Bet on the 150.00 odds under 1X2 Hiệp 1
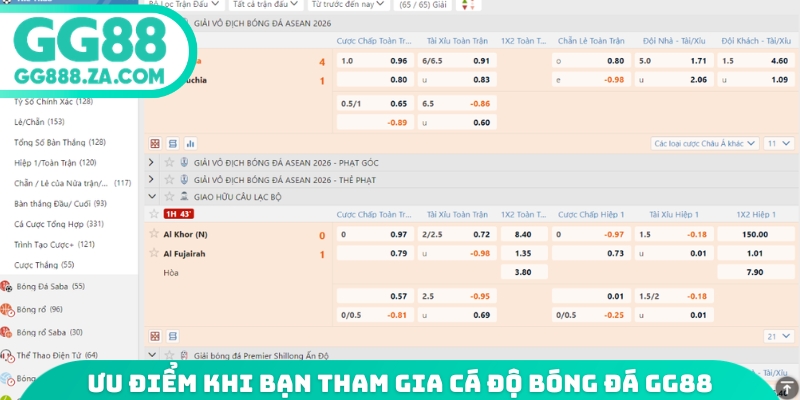This screenshot has width=800, height=400. tap(755, 234)
